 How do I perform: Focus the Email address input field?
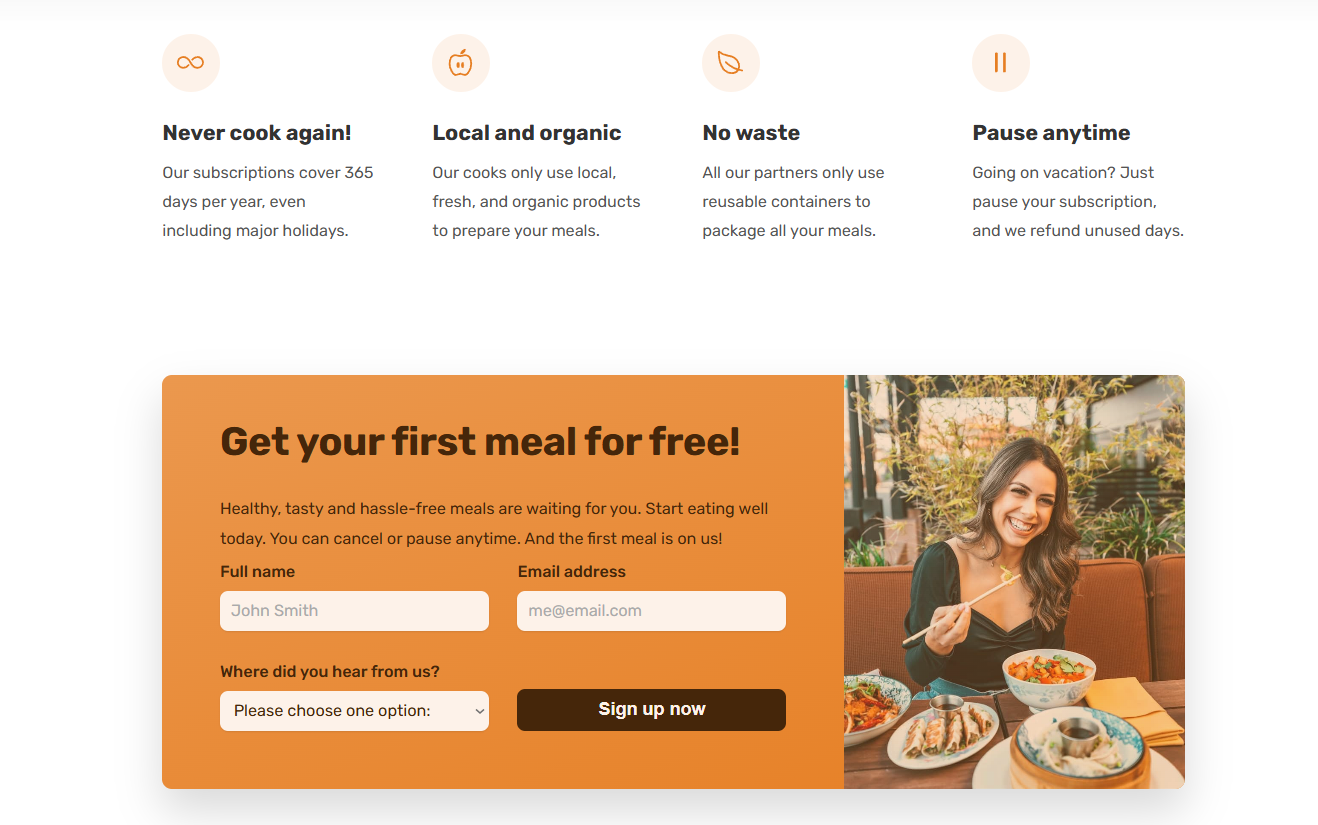click(x=651, y=611)
